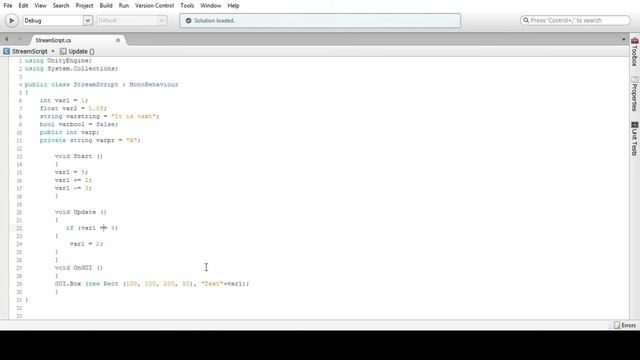Click 'void OnGUI ()' method line
This screenshot has height=360, width=640.
click(79, 268)
